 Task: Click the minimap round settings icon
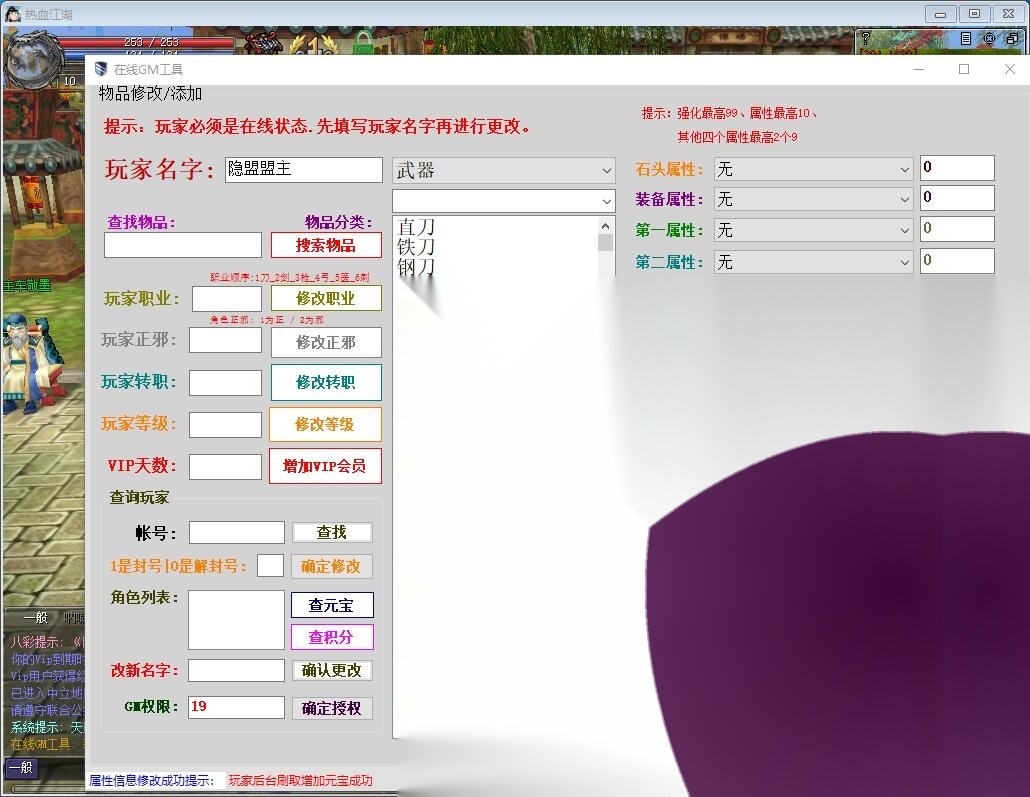pos(989,38)
